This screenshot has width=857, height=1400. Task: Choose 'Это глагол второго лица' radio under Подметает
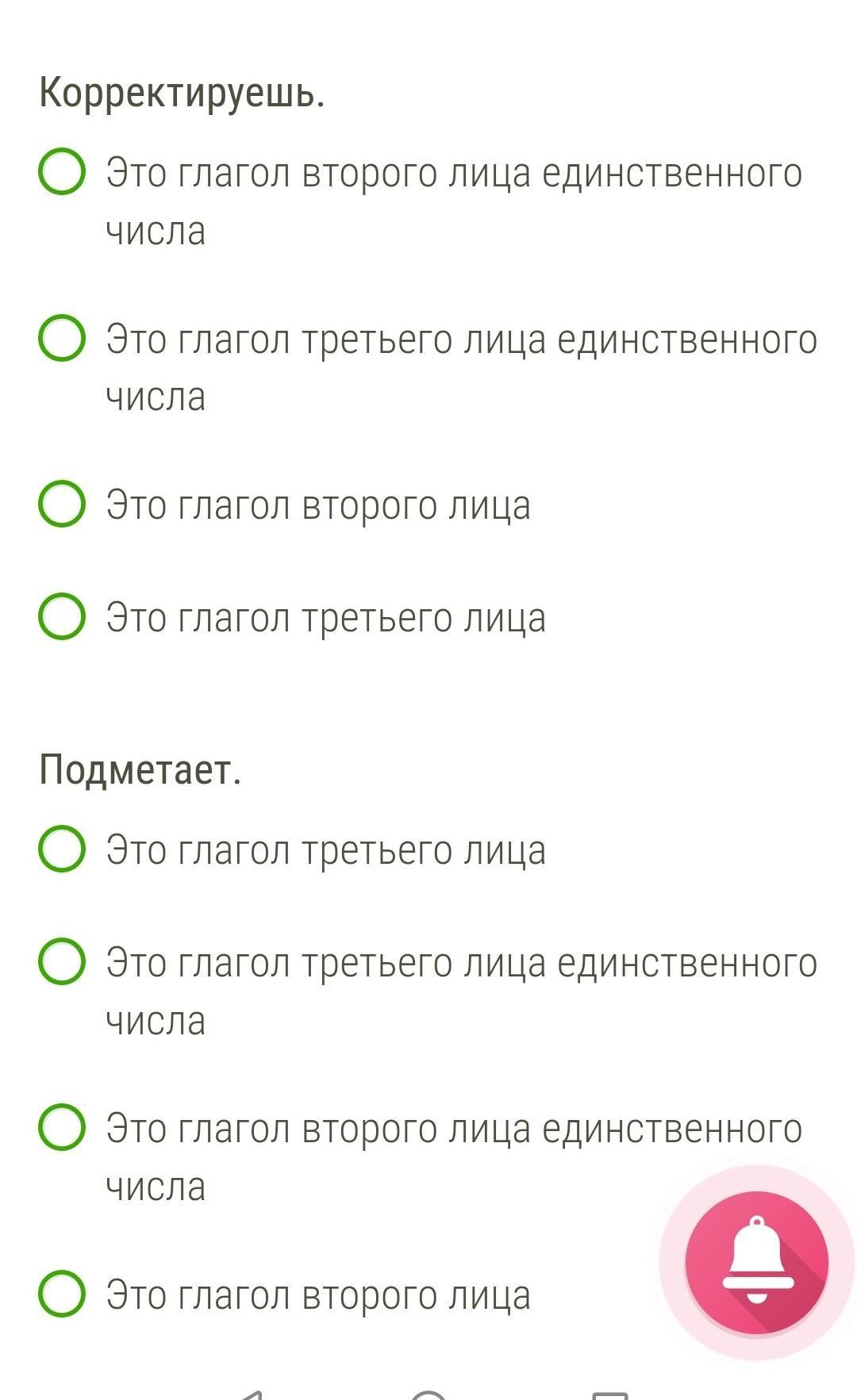pos(62,1294)
